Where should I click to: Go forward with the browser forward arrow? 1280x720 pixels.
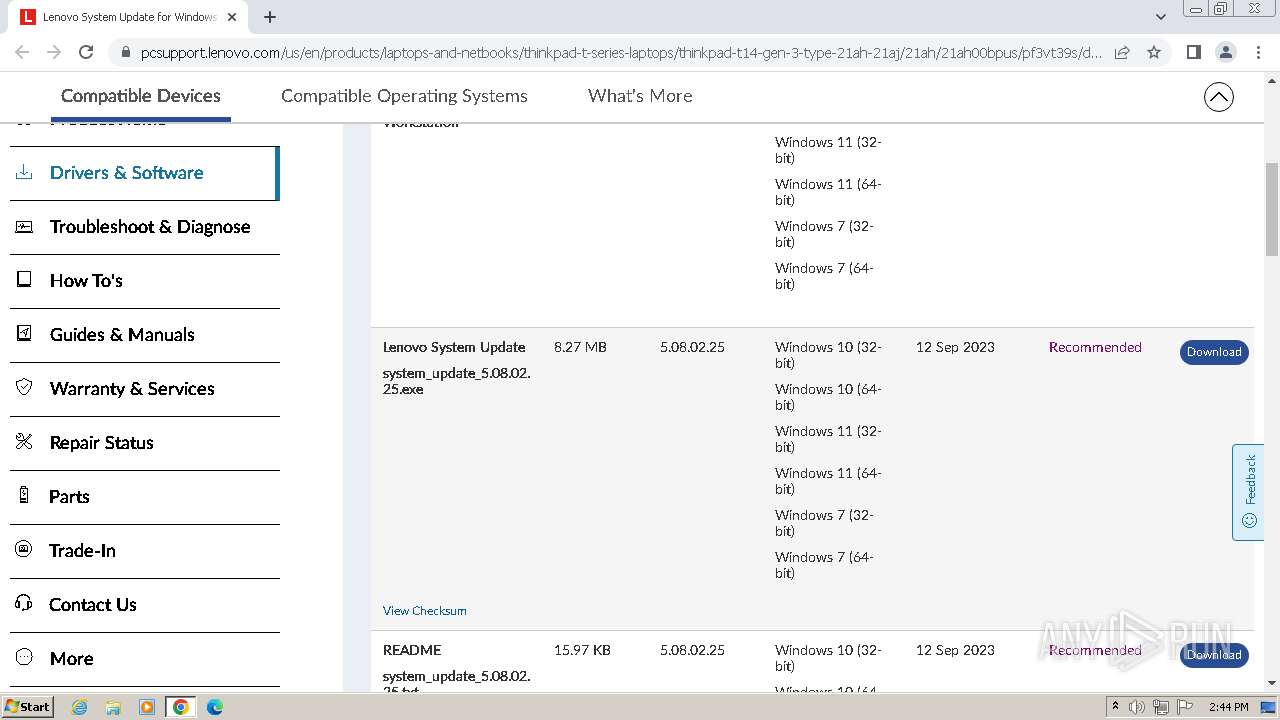click(54, 52)
